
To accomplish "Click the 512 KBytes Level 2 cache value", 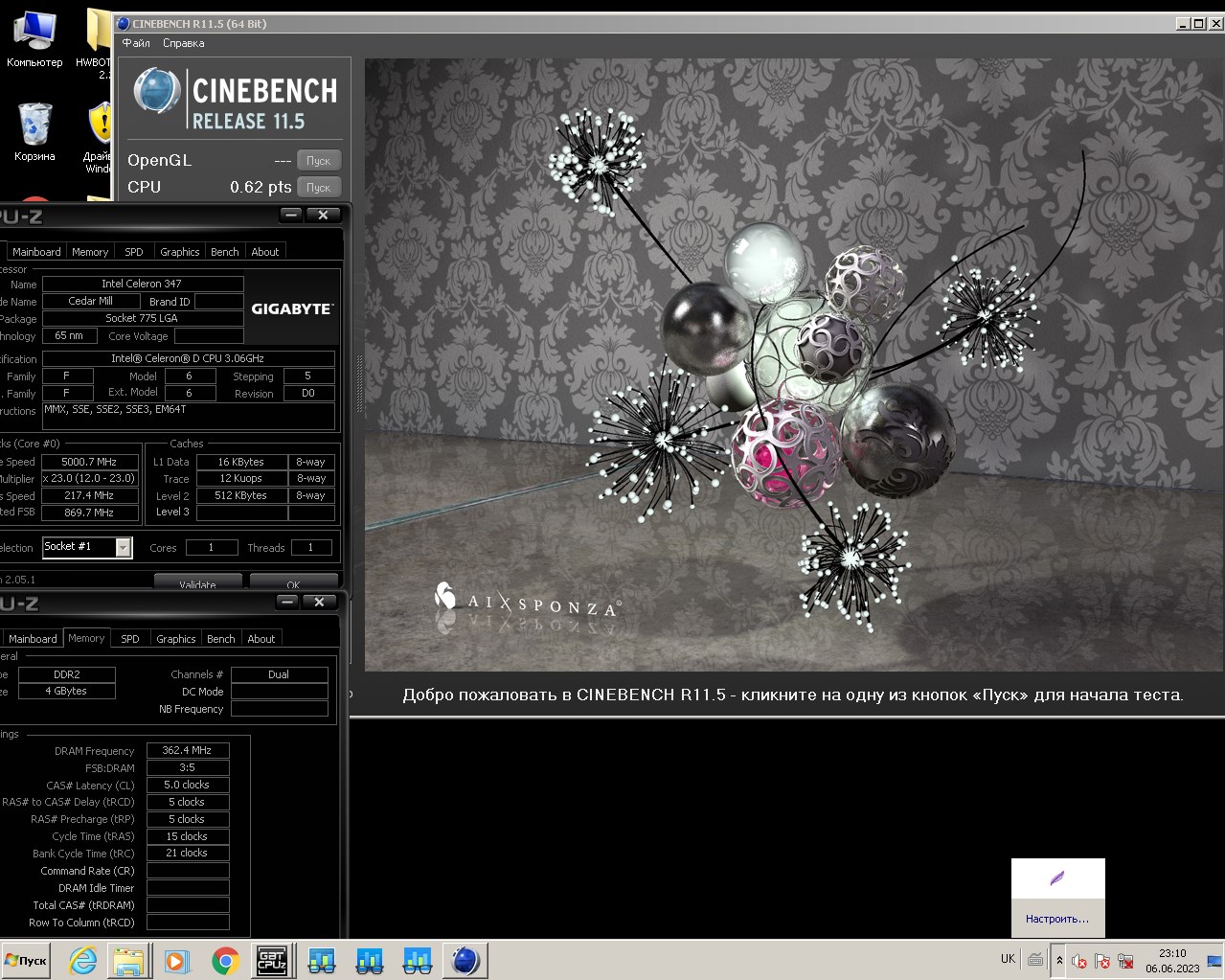I will pos(241,495).
